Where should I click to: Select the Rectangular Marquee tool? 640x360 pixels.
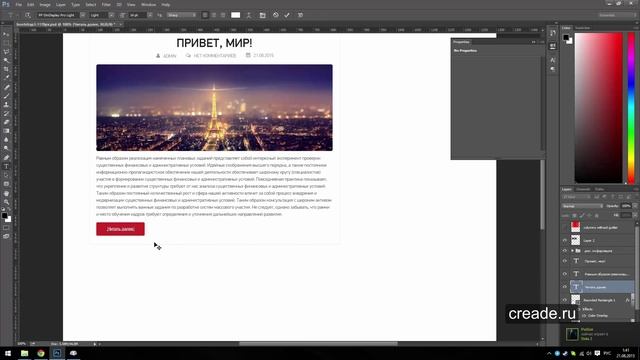pos(6,43)
